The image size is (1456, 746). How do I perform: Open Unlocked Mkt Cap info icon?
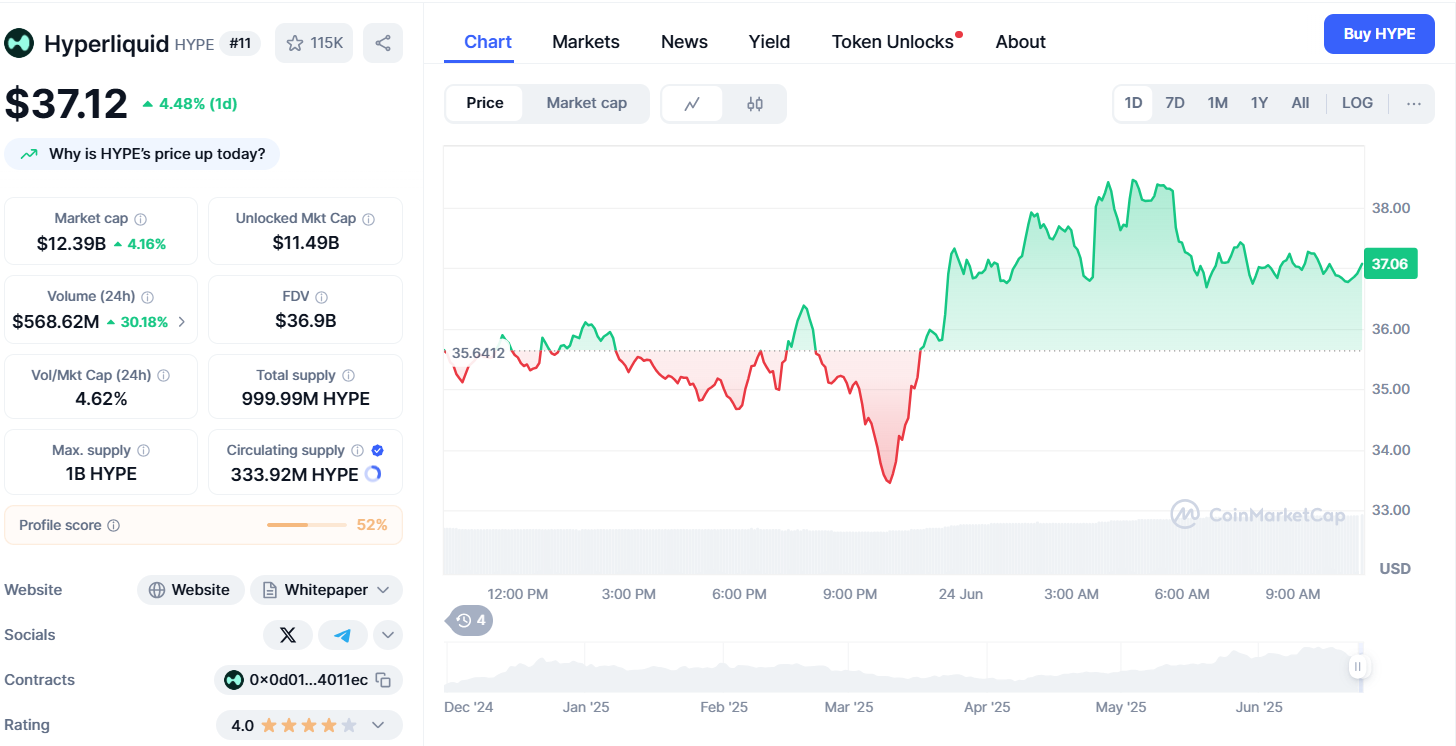[369, 219]
